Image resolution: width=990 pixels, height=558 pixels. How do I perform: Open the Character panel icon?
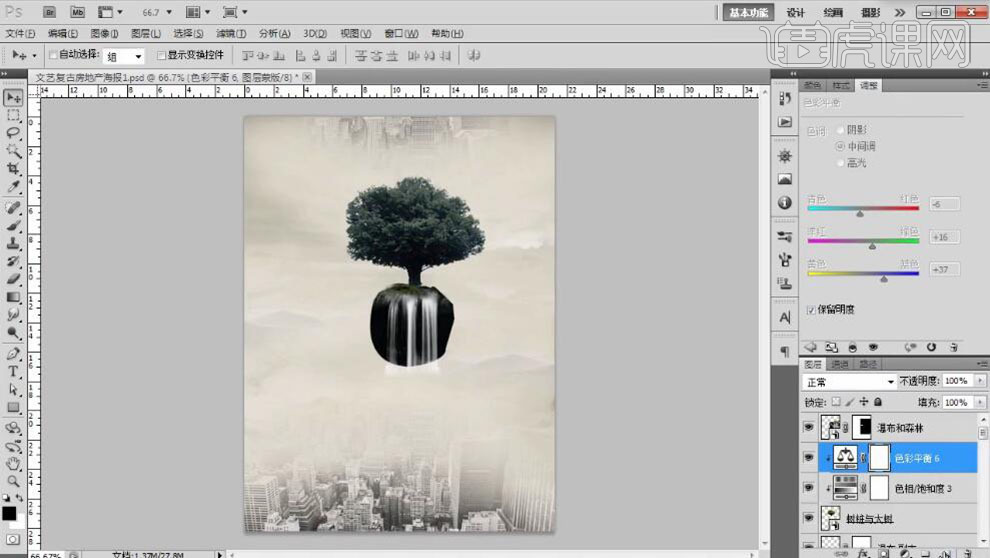pos(785,317)
